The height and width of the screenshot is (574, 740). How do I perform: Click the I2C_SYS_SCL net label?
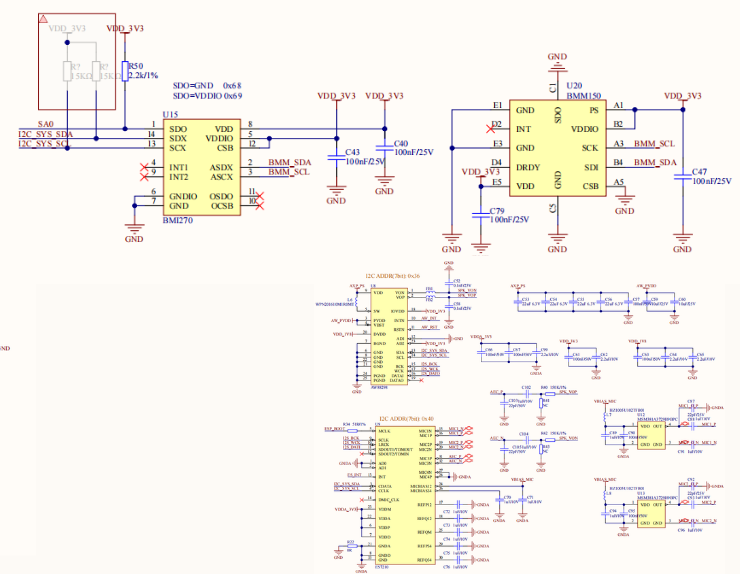[45, 144]
